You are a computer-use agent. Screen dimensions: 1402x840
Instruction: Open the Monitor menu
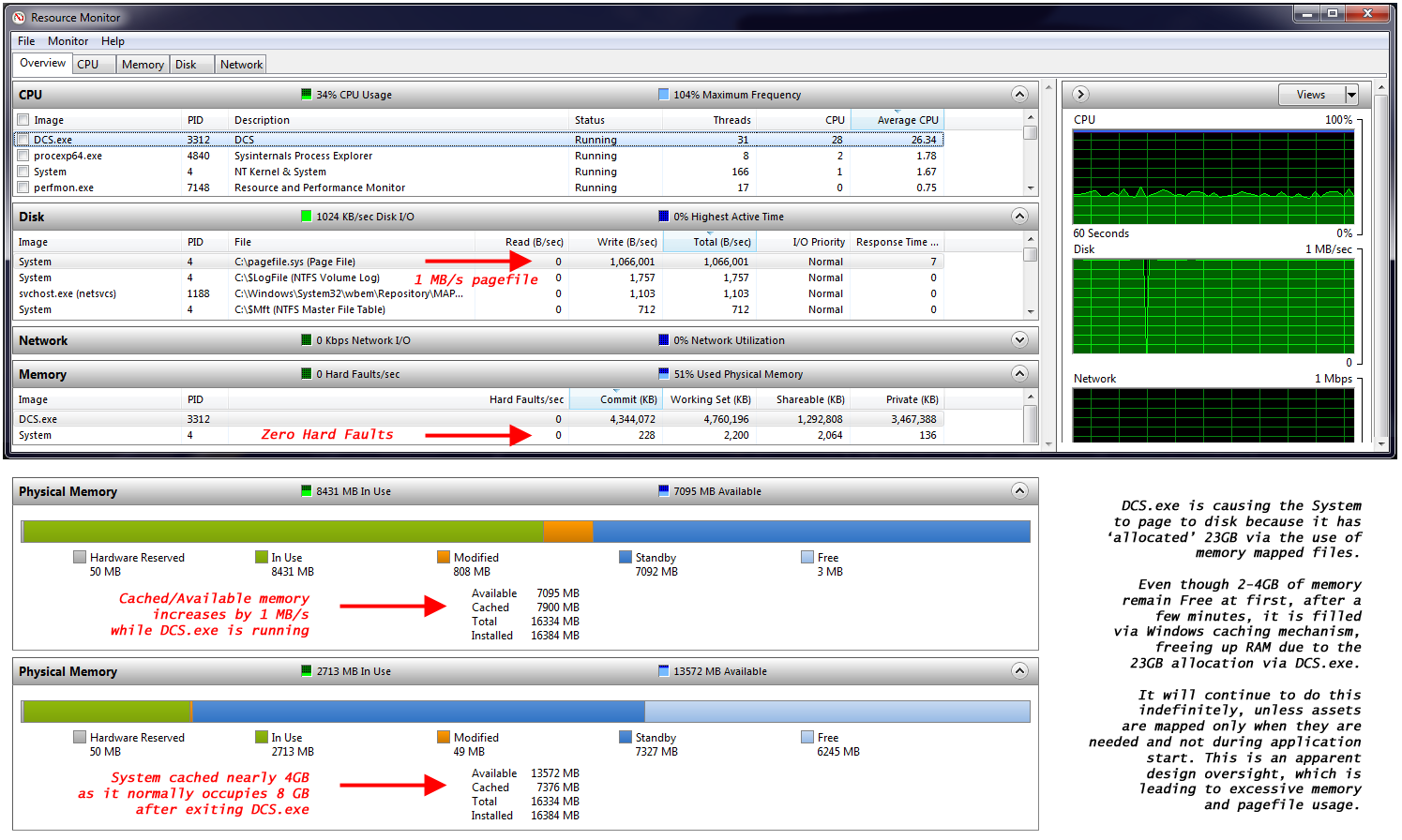(x=68, y=41)
